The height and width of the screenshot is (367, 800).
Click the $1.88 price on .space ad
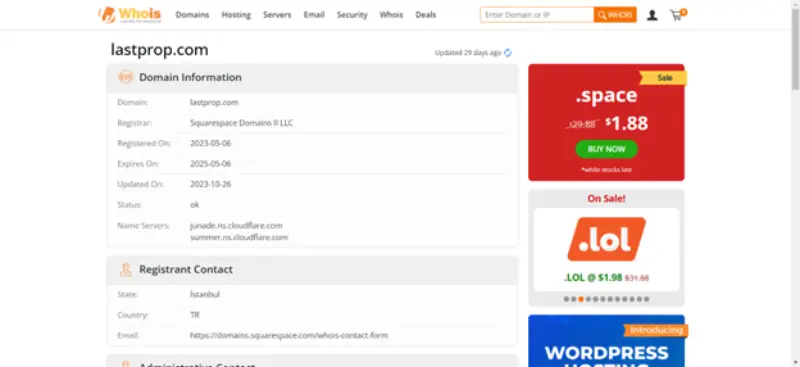627,123
